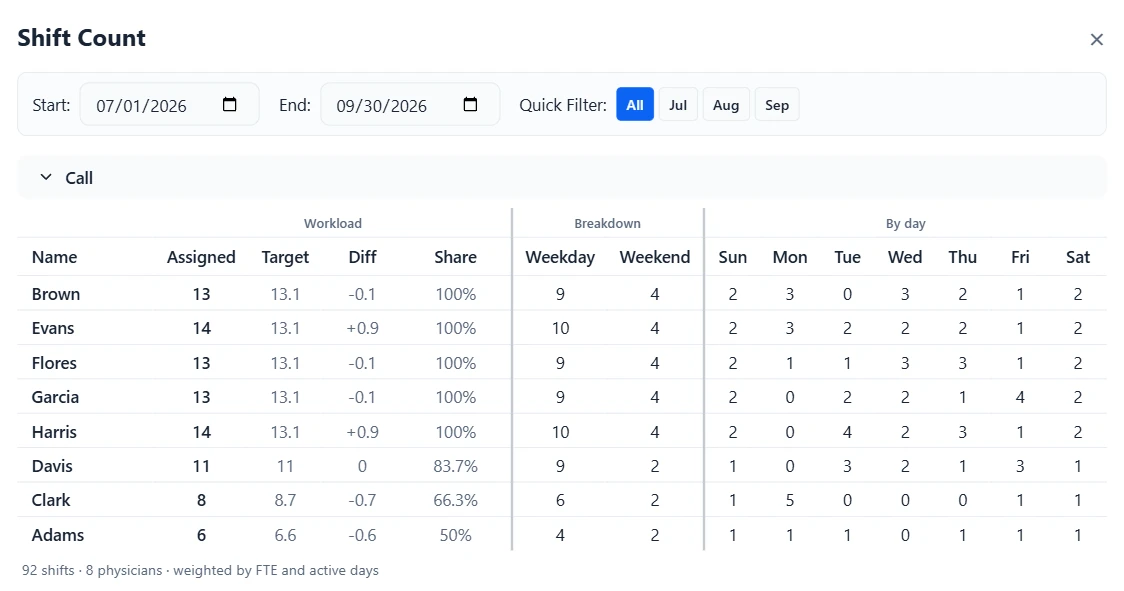Click the Name column header
The image size is (1124, 591).
pos(54,257)
